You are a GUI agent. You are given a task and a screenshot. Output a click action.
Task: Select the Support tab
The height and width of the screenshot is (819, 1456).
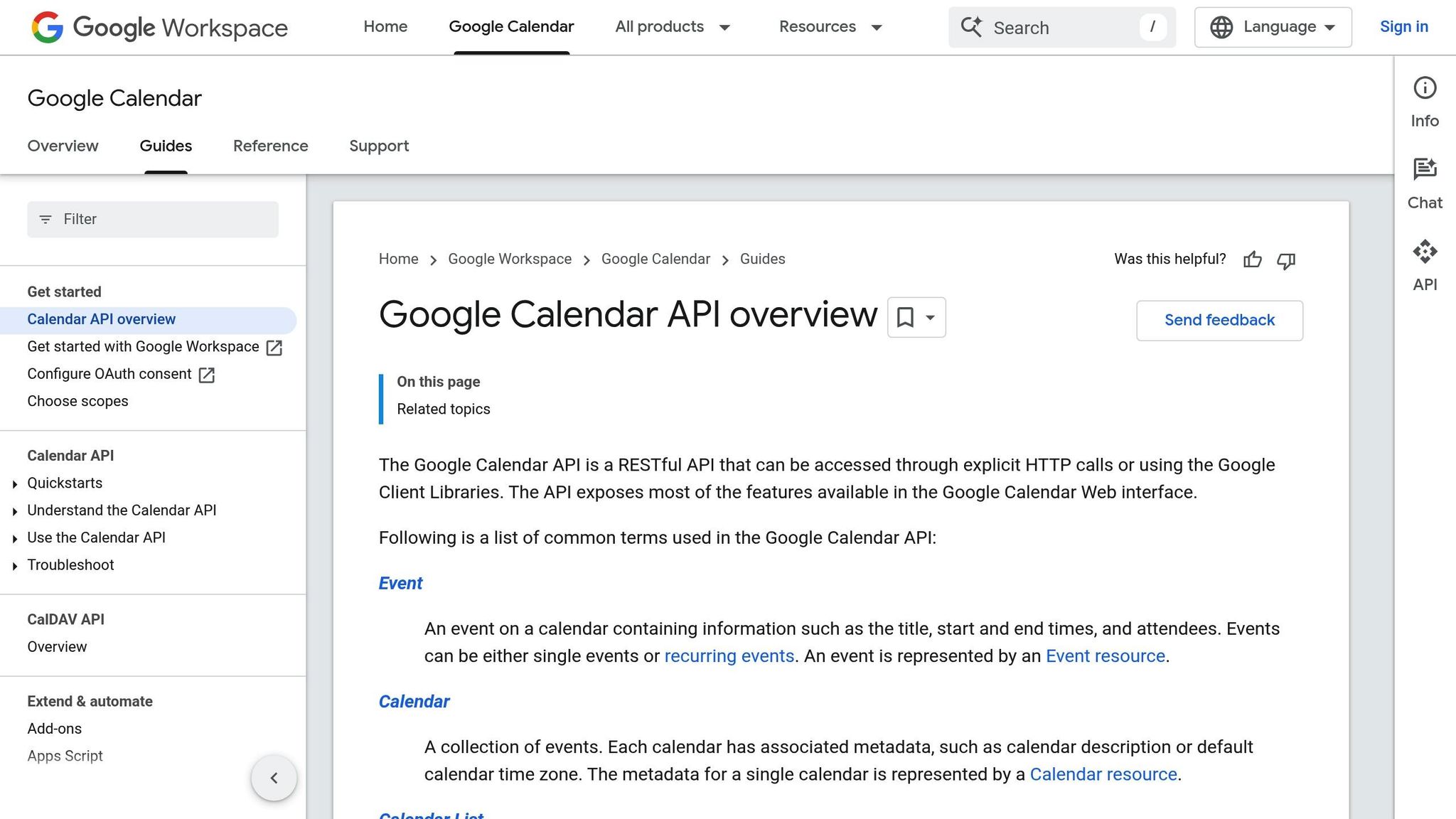379,146
